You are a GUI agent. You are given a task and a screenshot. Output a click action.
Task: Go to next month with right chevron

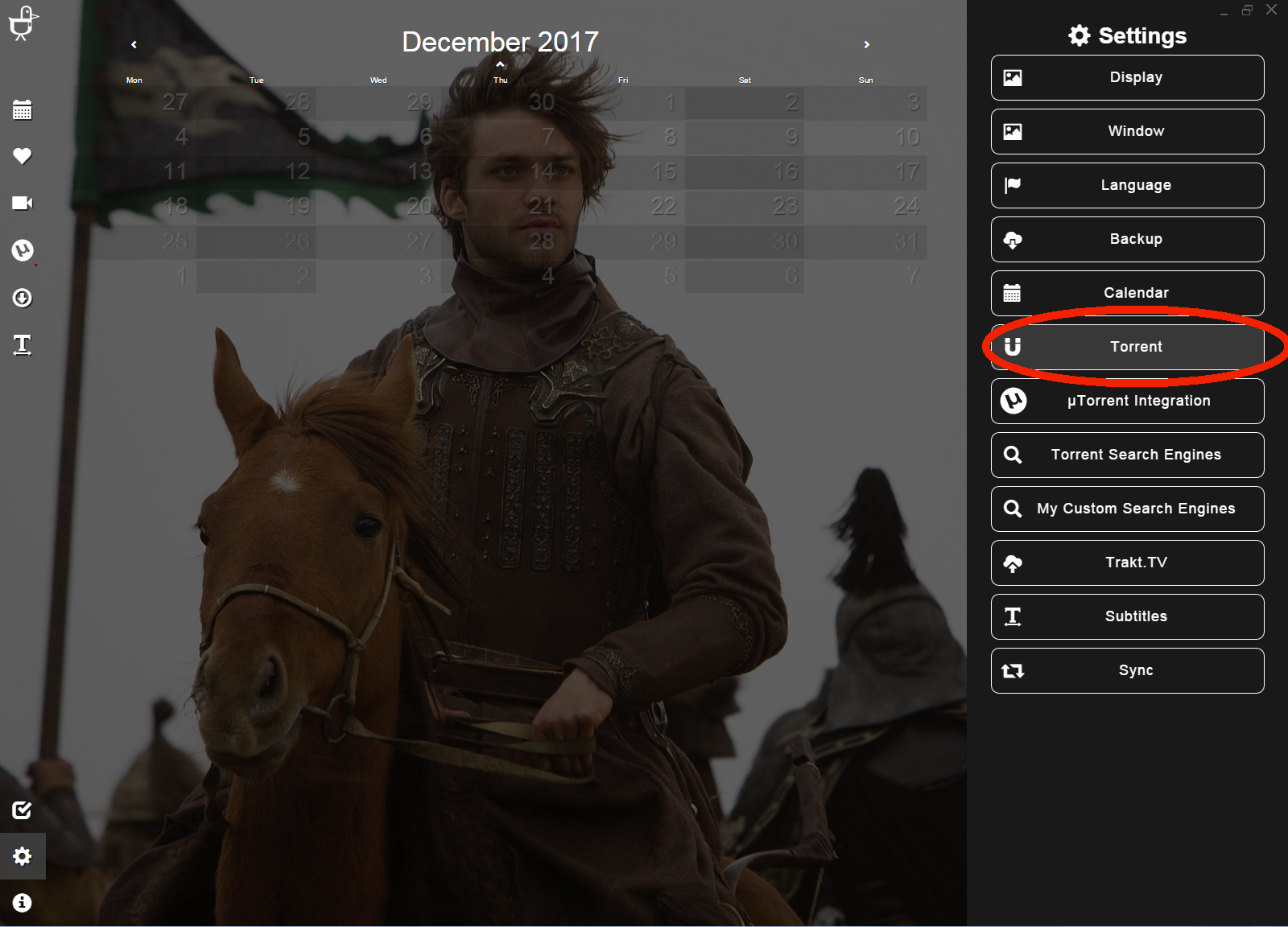(867, 44)
